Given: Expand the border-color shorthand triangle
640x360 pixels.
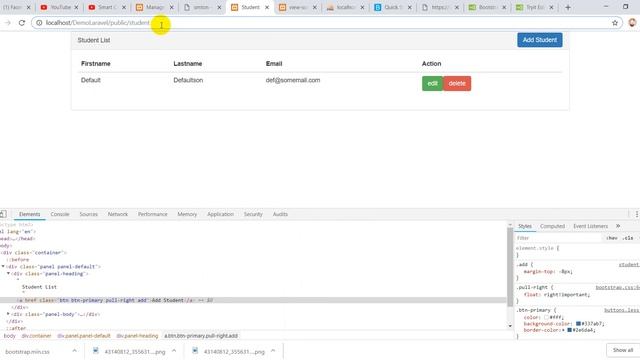Looking at the screenshot, I should tap(563, 330).
